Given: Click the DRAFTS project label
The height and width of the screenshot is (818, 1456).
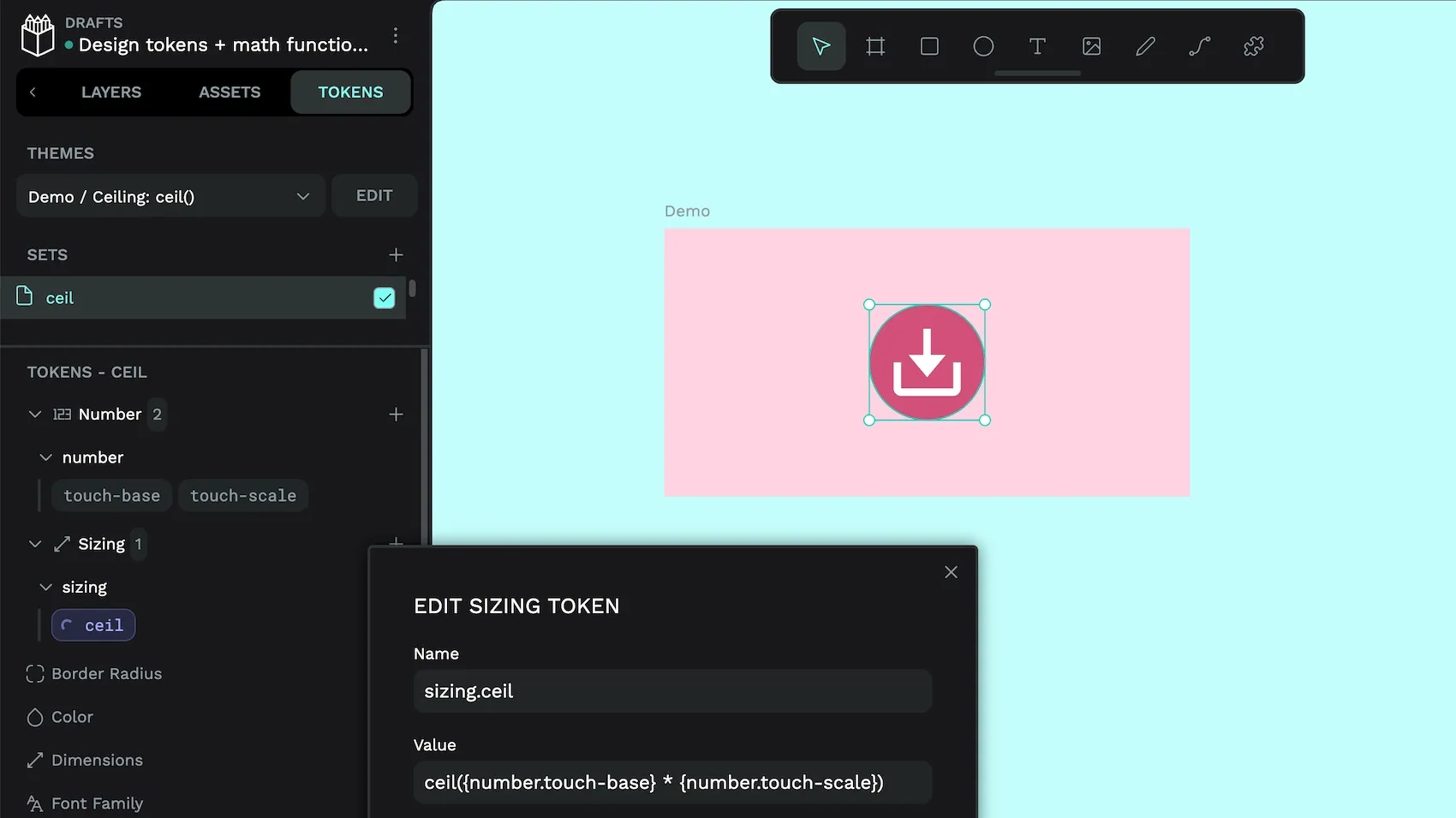Looking at the screenshot, I should point(94,23).
